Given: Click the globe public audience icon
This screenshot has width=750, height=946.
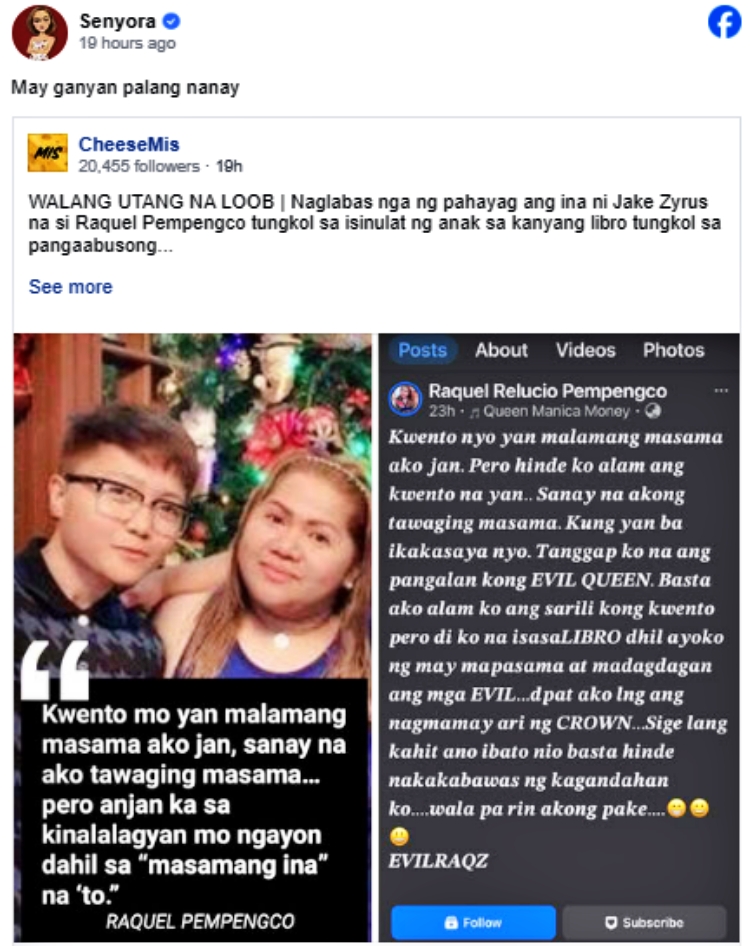Looking at the screenshot, I should (653, 411).
